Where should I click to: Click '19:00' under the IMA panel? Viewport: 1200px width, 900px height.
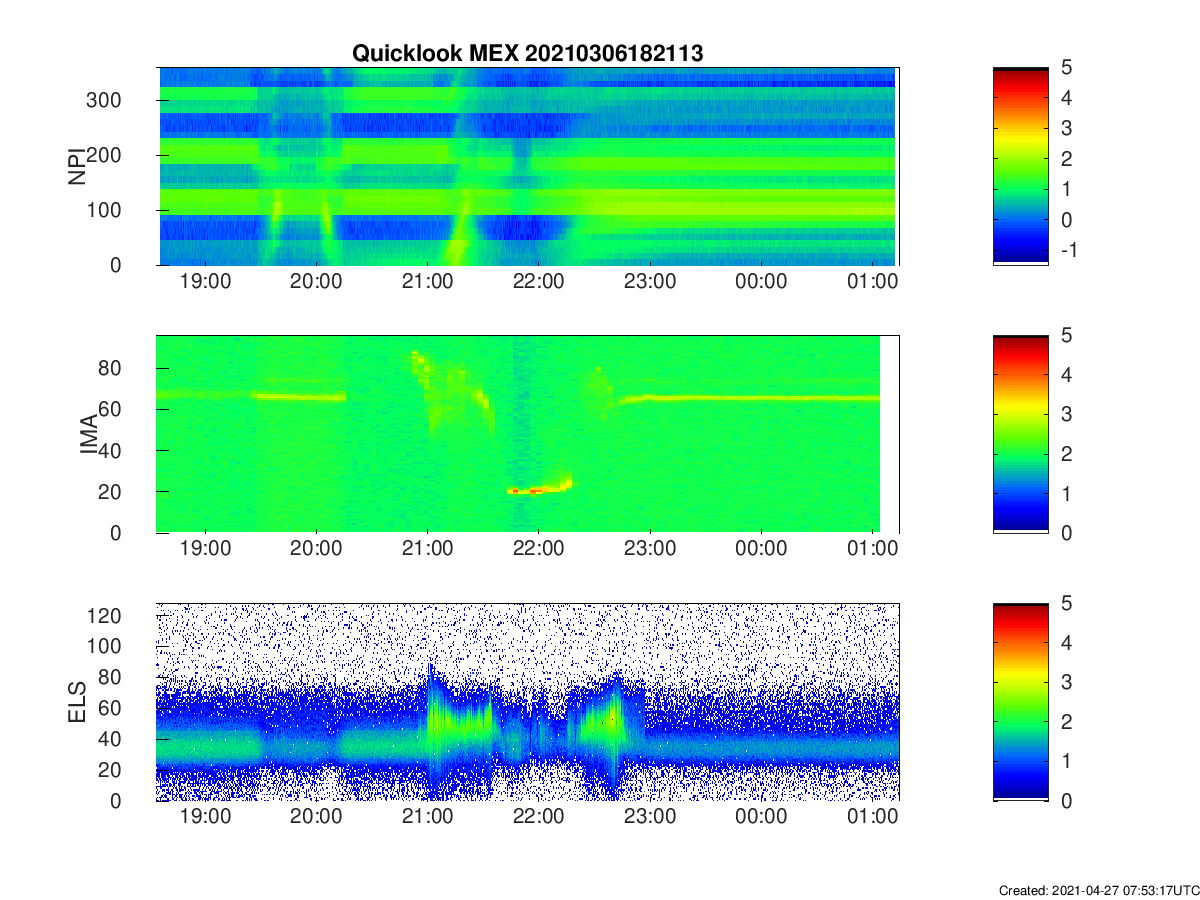pyautogui.click(x=205, y=550)
